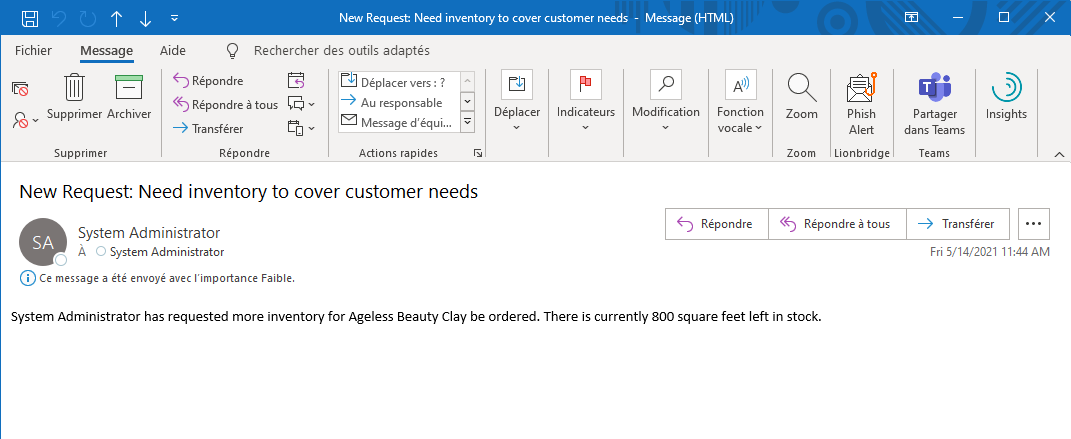Click the SA sender avatar

pyautogui.click(x=43, y=242)
